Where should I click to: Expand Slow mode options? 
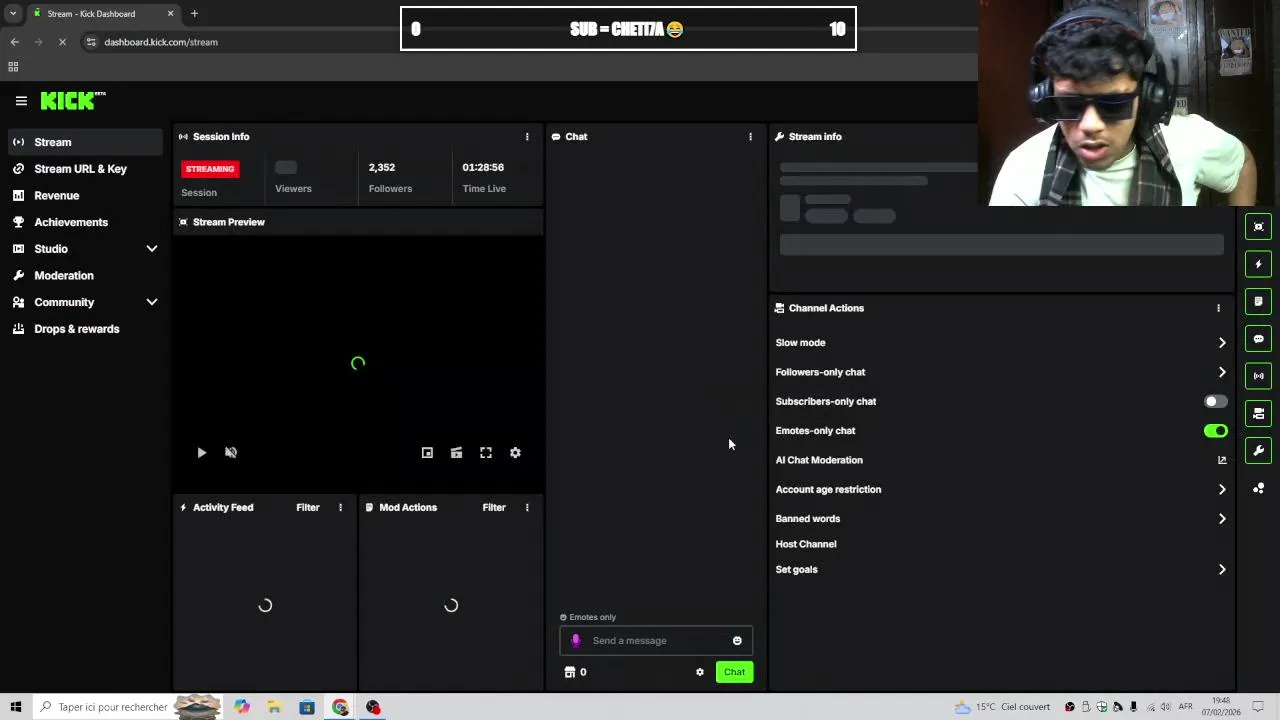[x=1222, y=343]
